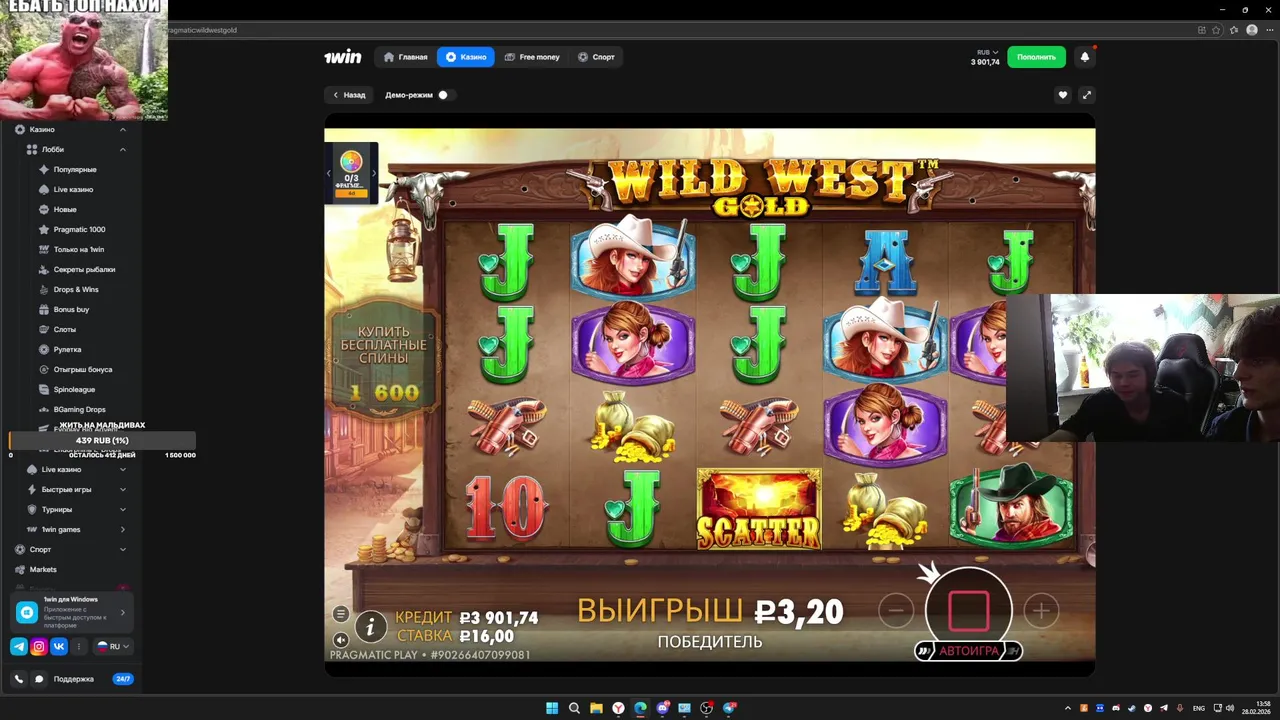Click Купить бесплатные спины 1 600 sign
The image size is (1280, 720).
tap(384, 360)
